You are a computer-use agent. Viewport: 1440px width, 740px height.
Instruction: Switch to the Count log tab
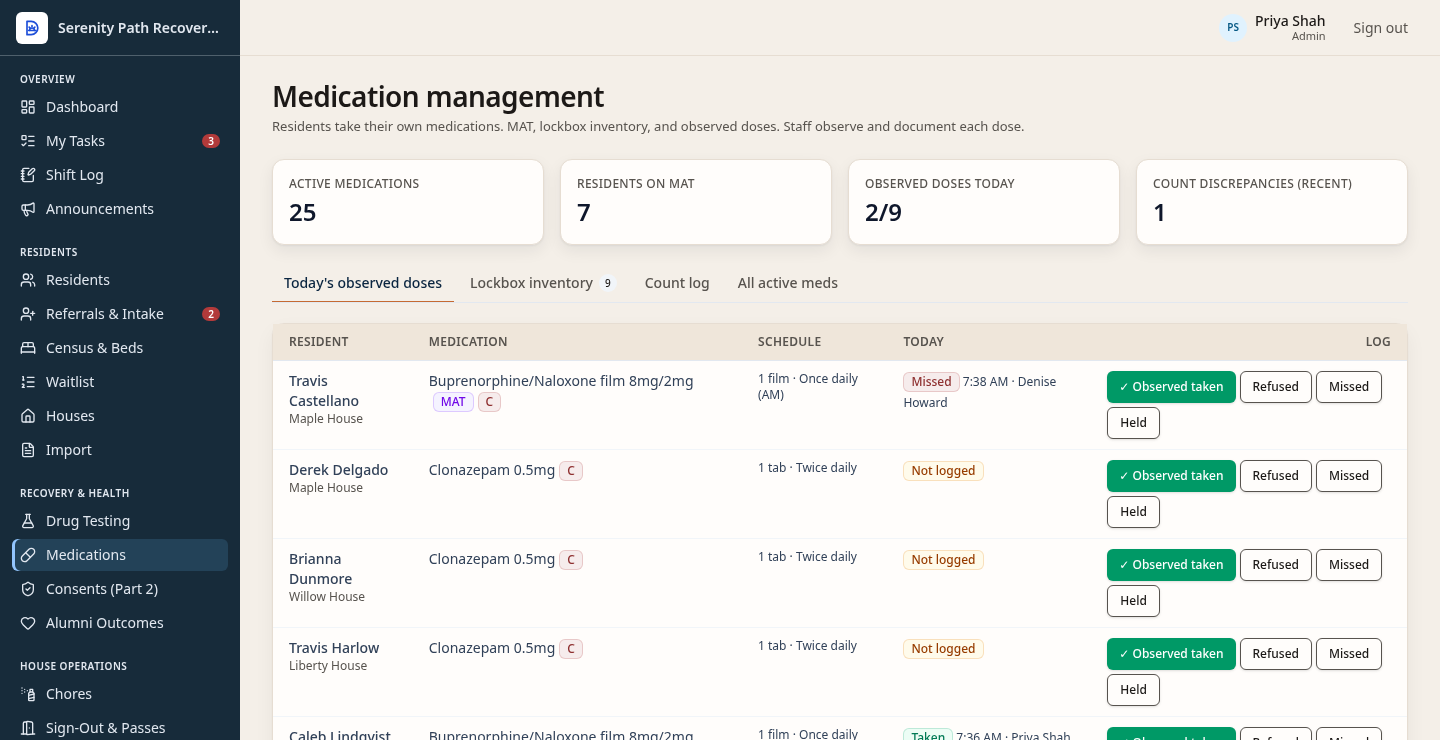pyautogui.click(x=677, y=283)
